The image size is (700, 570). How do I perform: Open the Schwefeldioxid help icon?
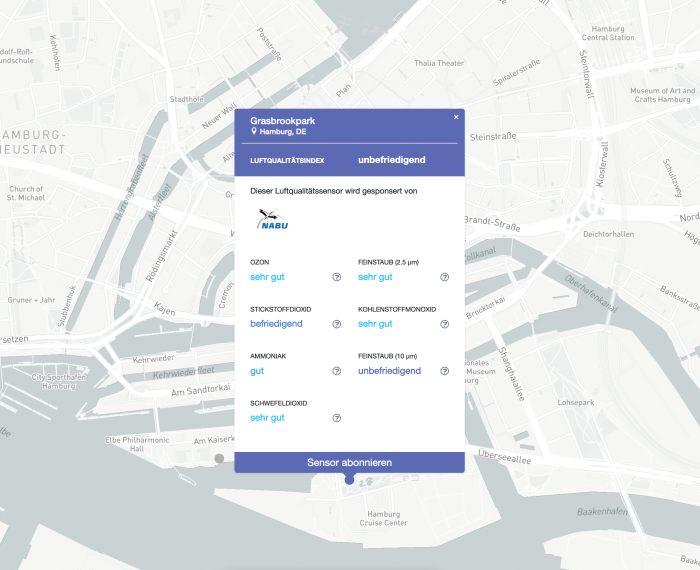tap(337, 418)
